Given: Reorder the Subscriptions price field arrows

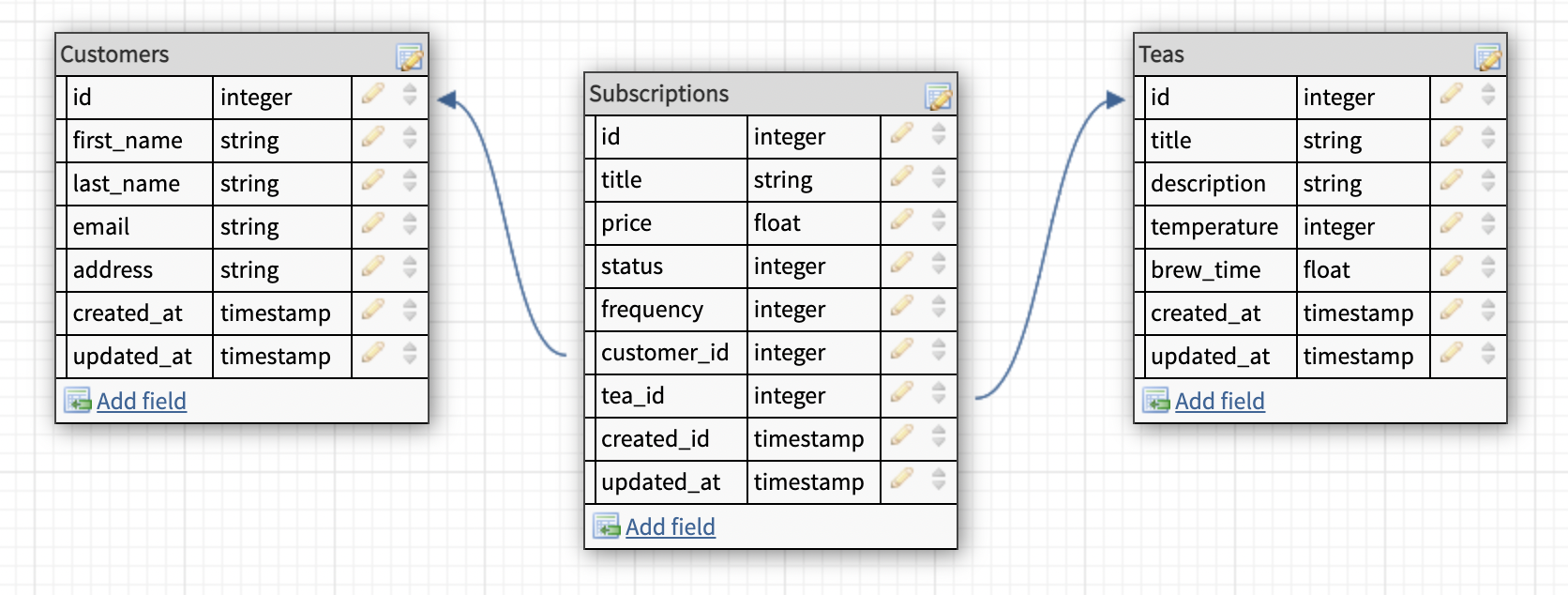Looking at the screenshot, I should (939, 220).
